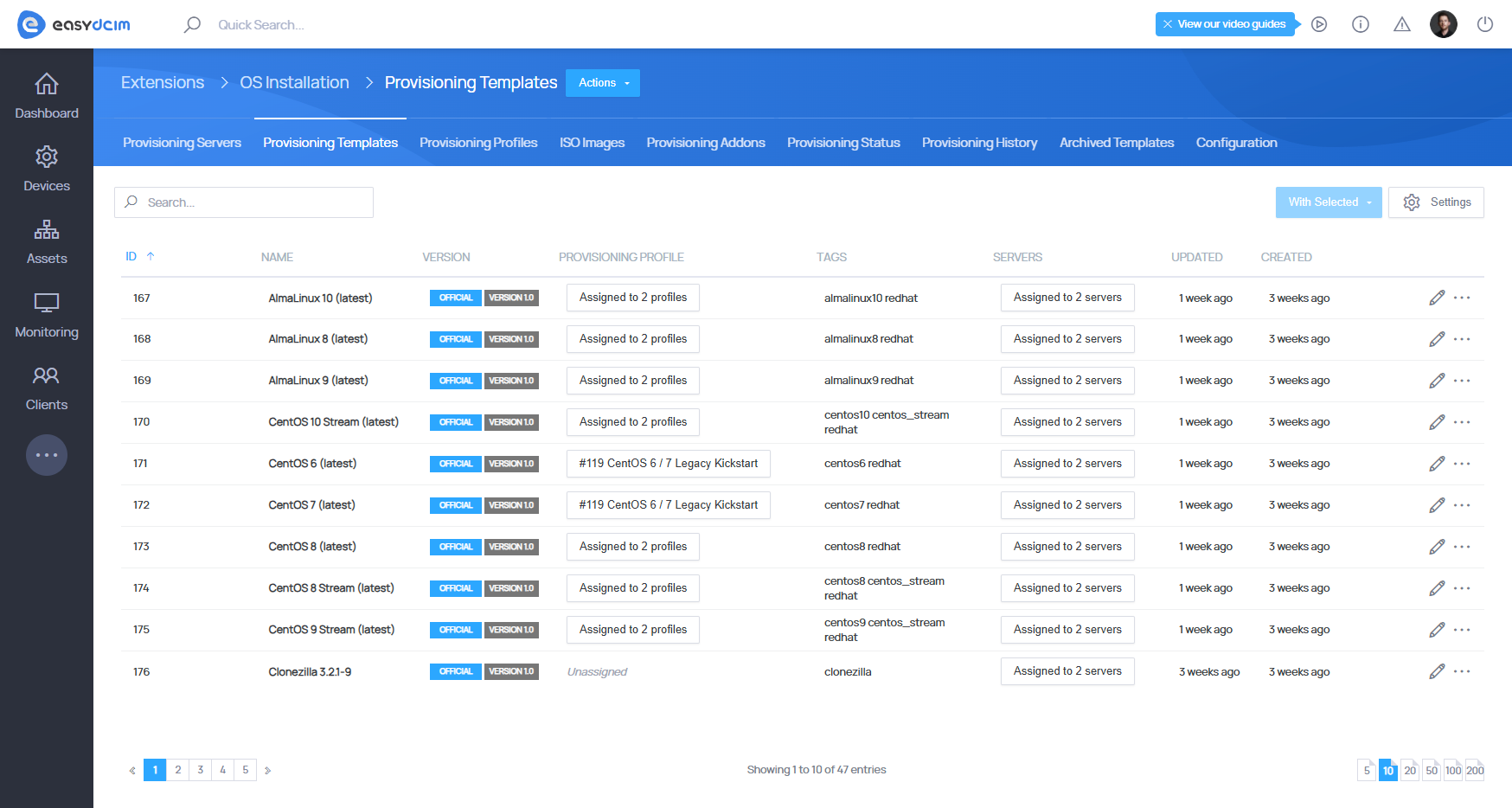Open the Clients sidebar section

pos(47,386)
